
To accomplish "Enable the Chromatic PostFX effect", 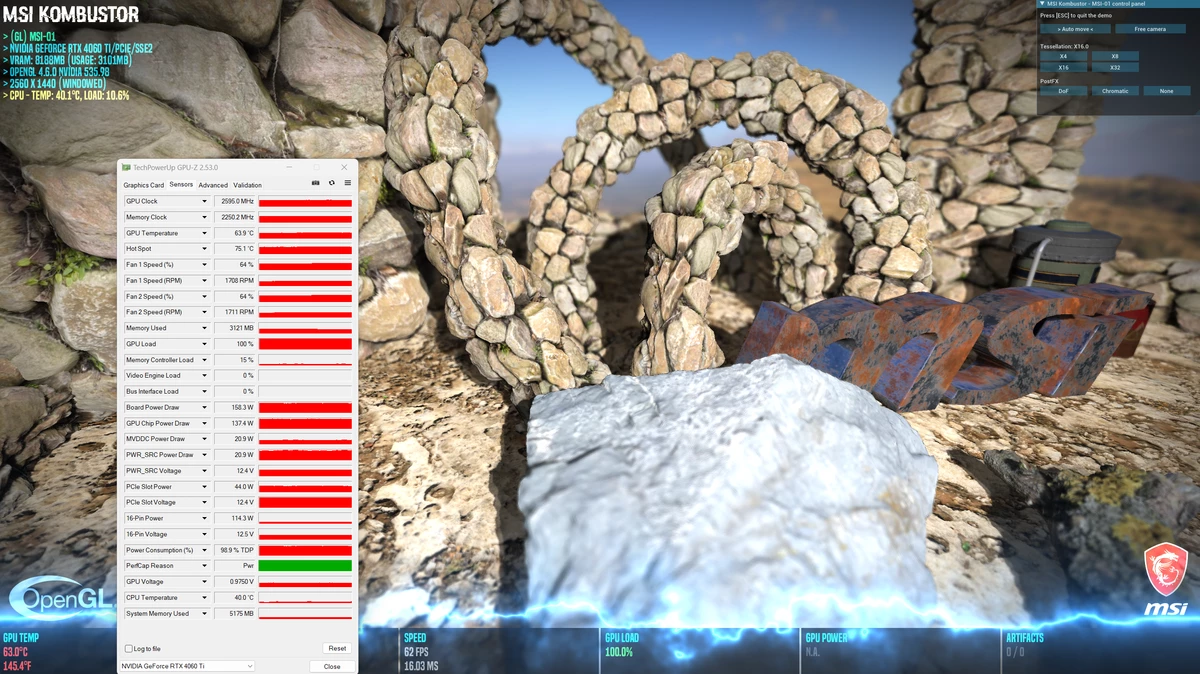I will tap(1115, 91).
